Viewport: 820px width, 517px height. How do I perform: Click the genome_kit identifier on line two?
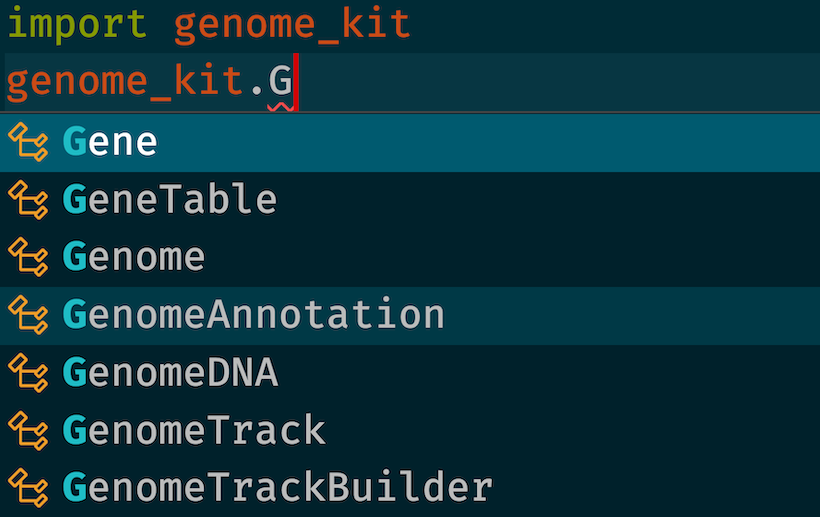pyautogui.click(x=125, y=83)
